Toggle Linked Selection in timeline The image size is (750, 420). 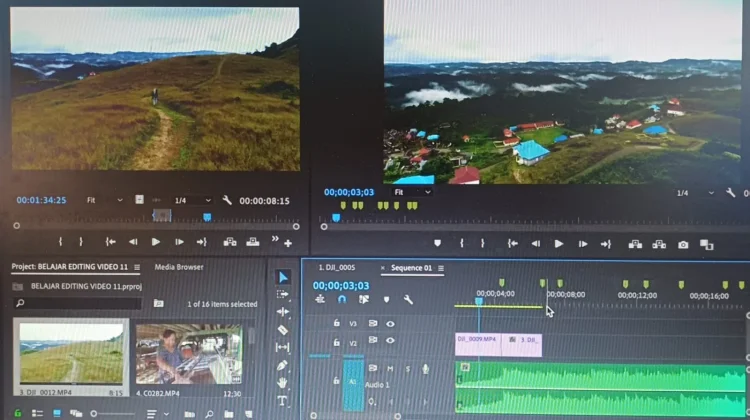364,299
